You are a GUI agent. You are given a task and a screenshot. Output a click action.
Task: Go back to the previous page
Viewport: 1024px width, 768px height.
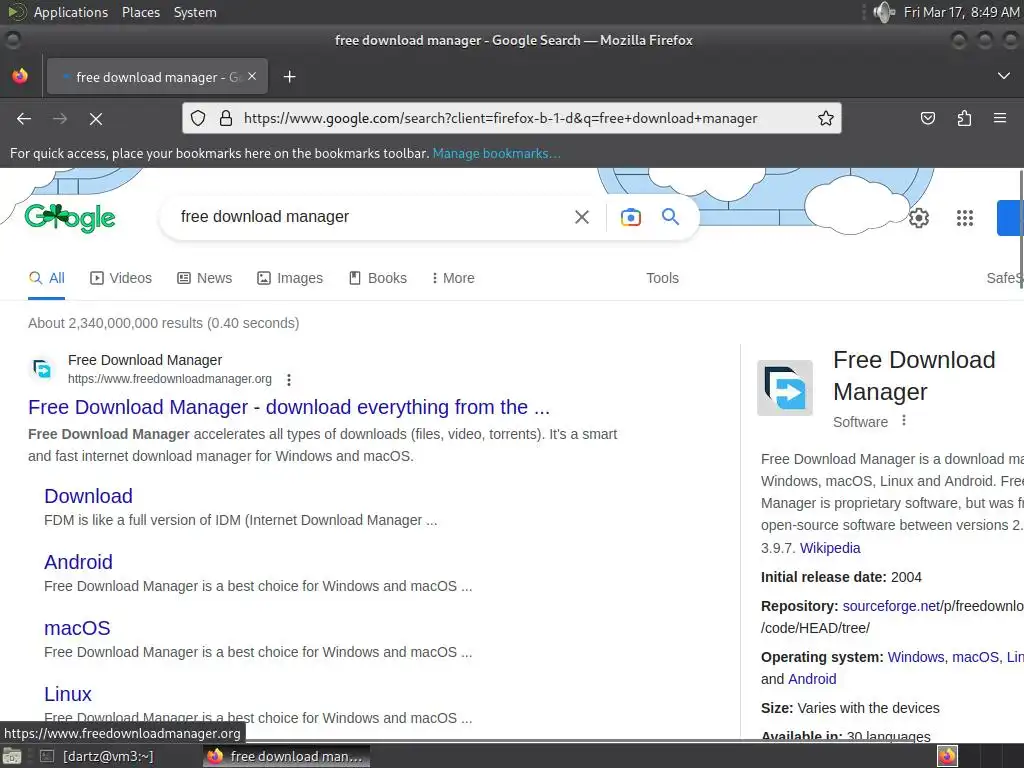tap(24, 118)
